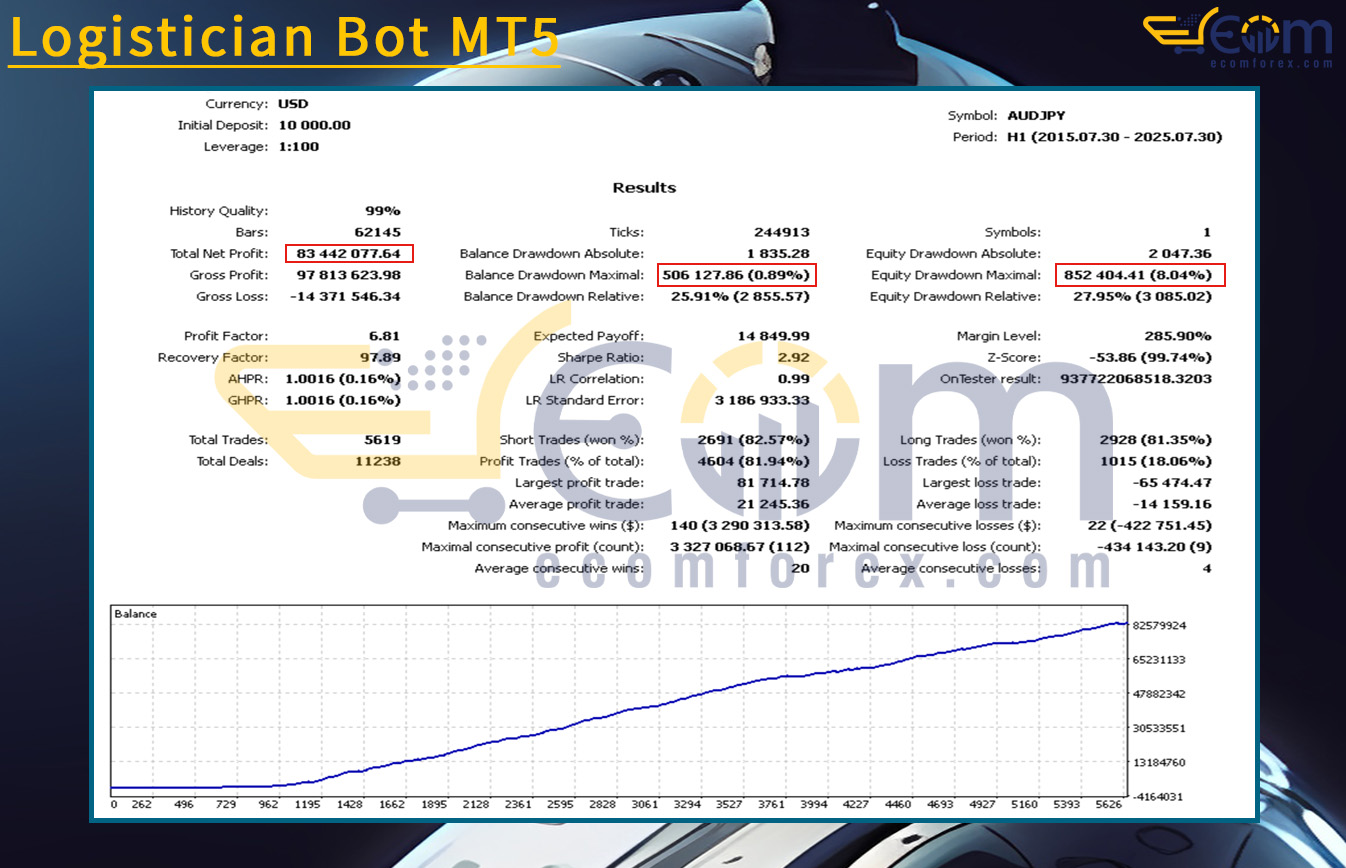This screenshot has width=1346, height=868.
Task: Click the Recovery Factor value 97.89
Action: [x=381, y=358]
